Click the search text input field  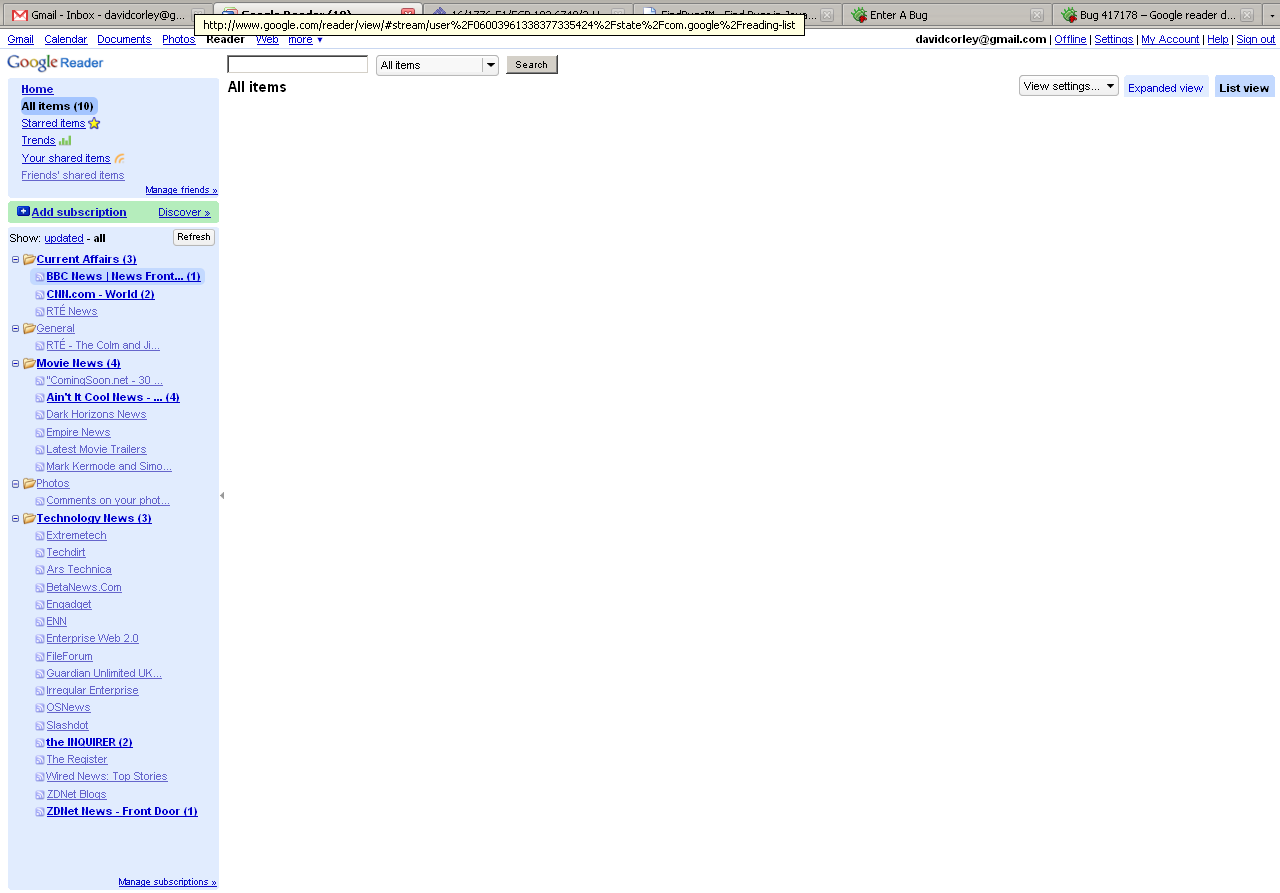pyautogui.click(x=297, y=65)
